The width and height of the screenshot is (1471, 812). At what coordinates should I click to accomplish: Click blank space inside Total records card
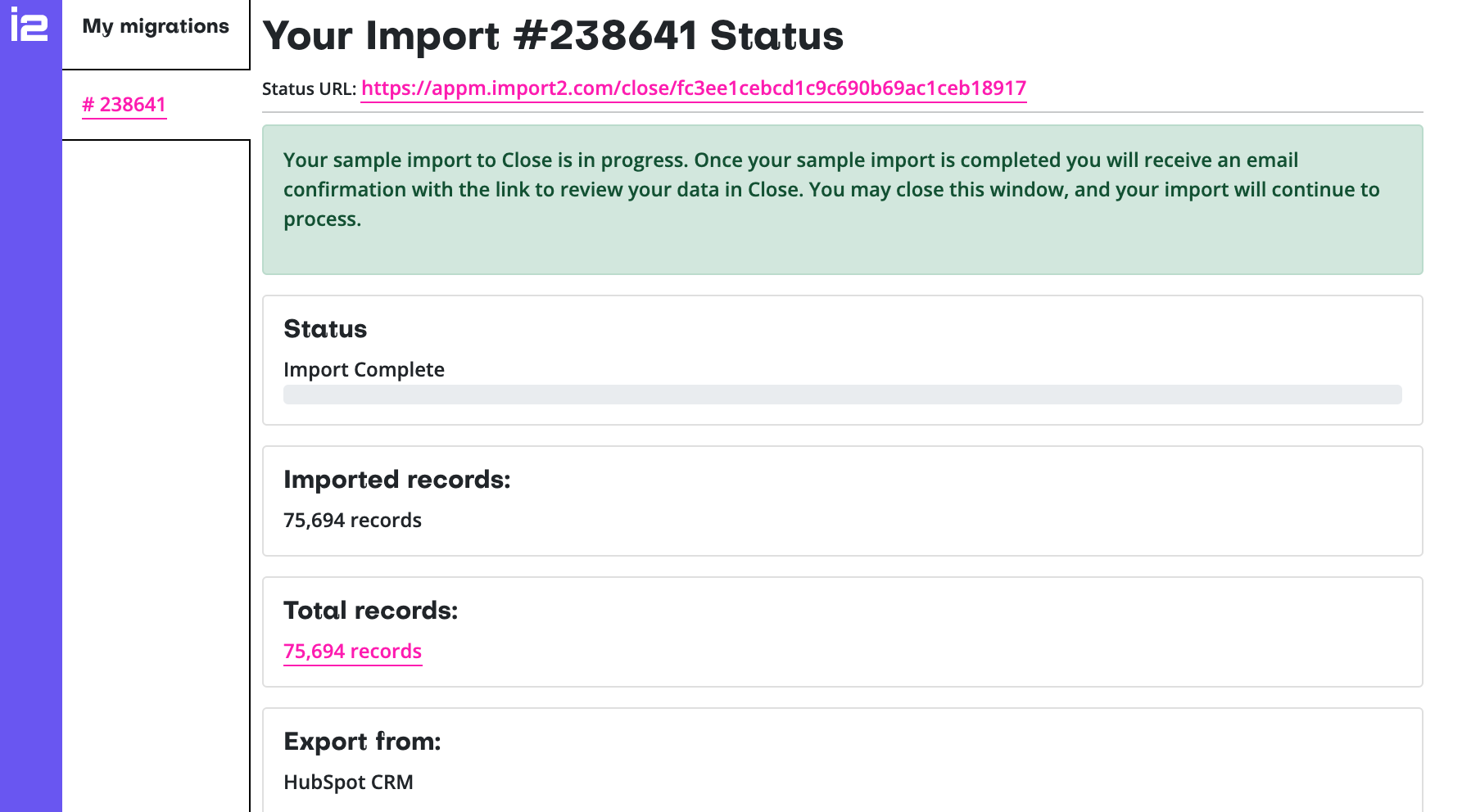901,638
